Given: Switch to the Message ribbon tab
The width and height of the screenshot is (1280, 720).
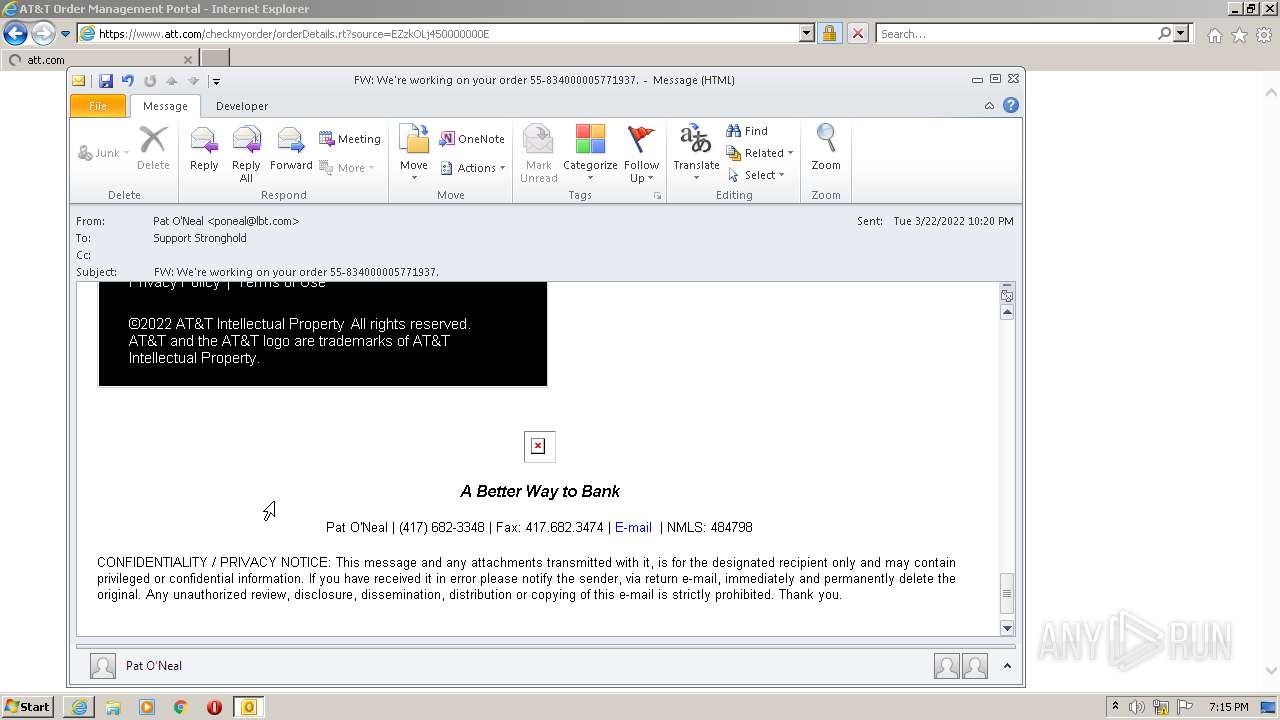Looking at the screenshot, I should coord(165,106).
